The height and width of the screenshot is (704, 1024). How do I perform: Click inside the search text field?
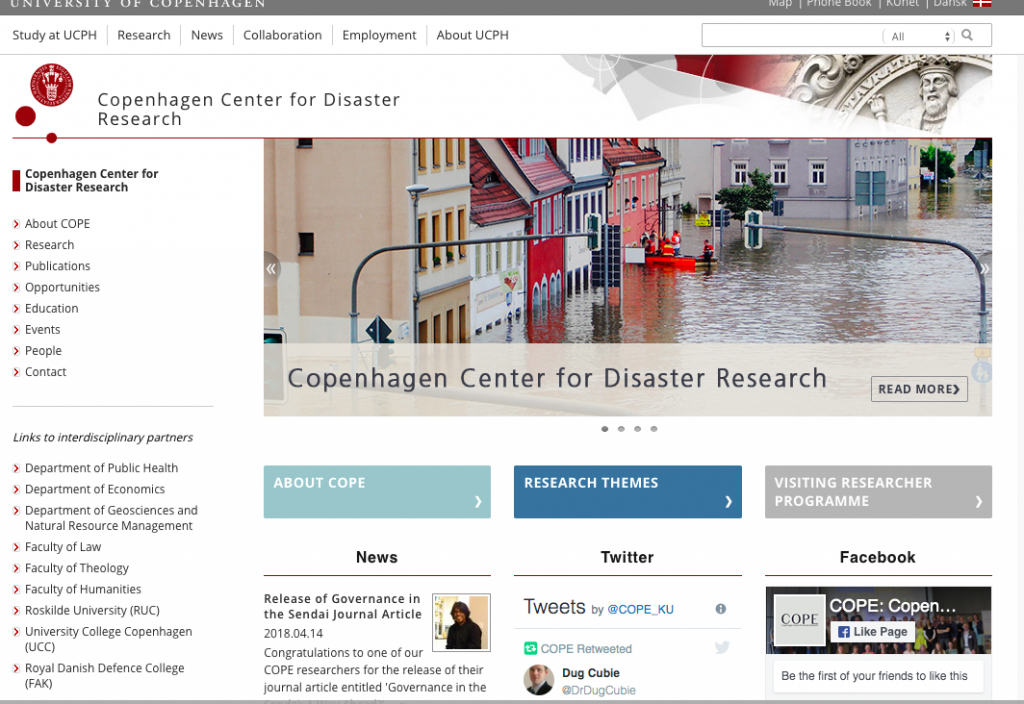coord(792,35)
